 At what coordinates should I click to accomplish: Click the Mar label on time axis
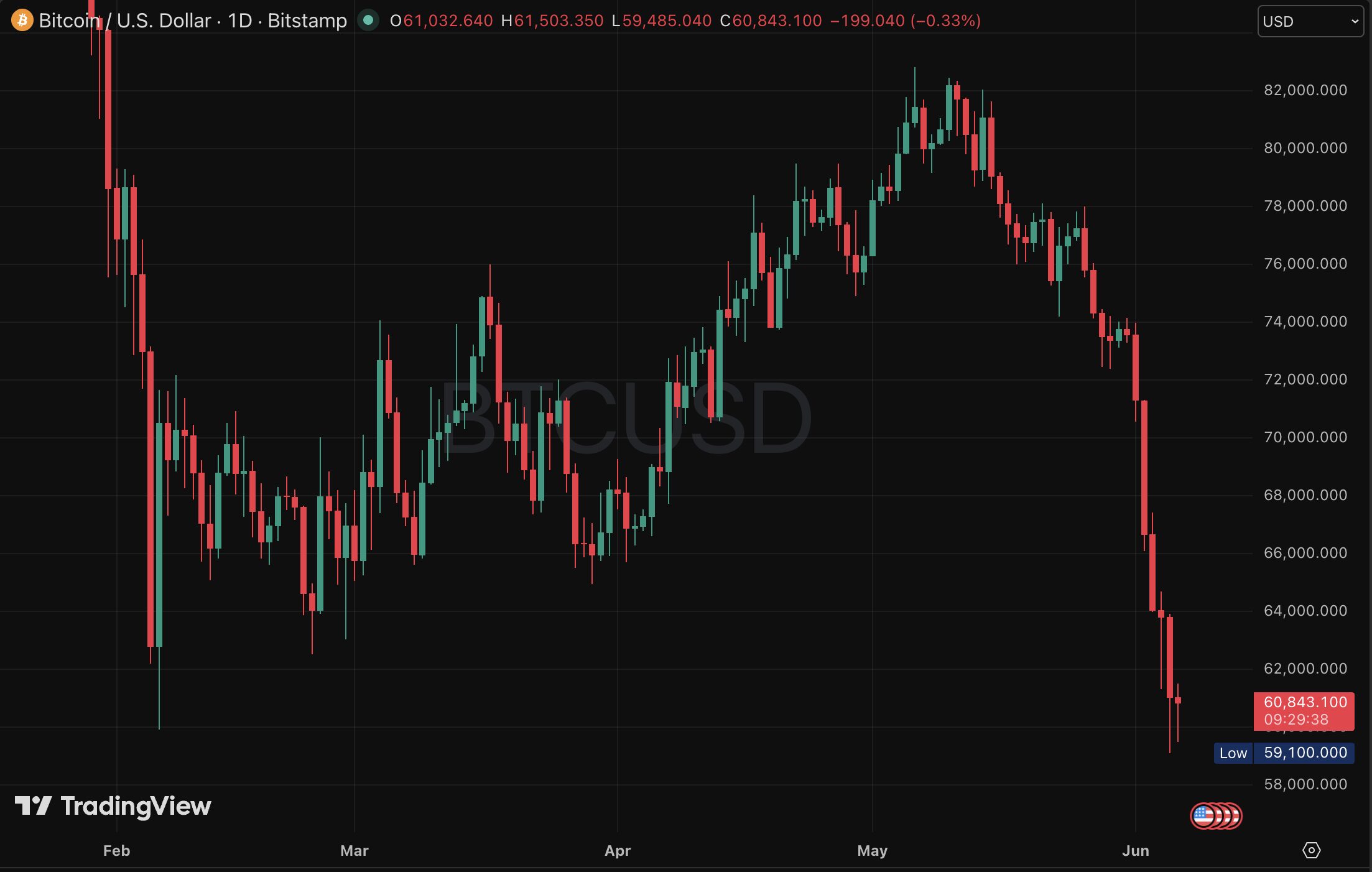[x=355, y=850]
